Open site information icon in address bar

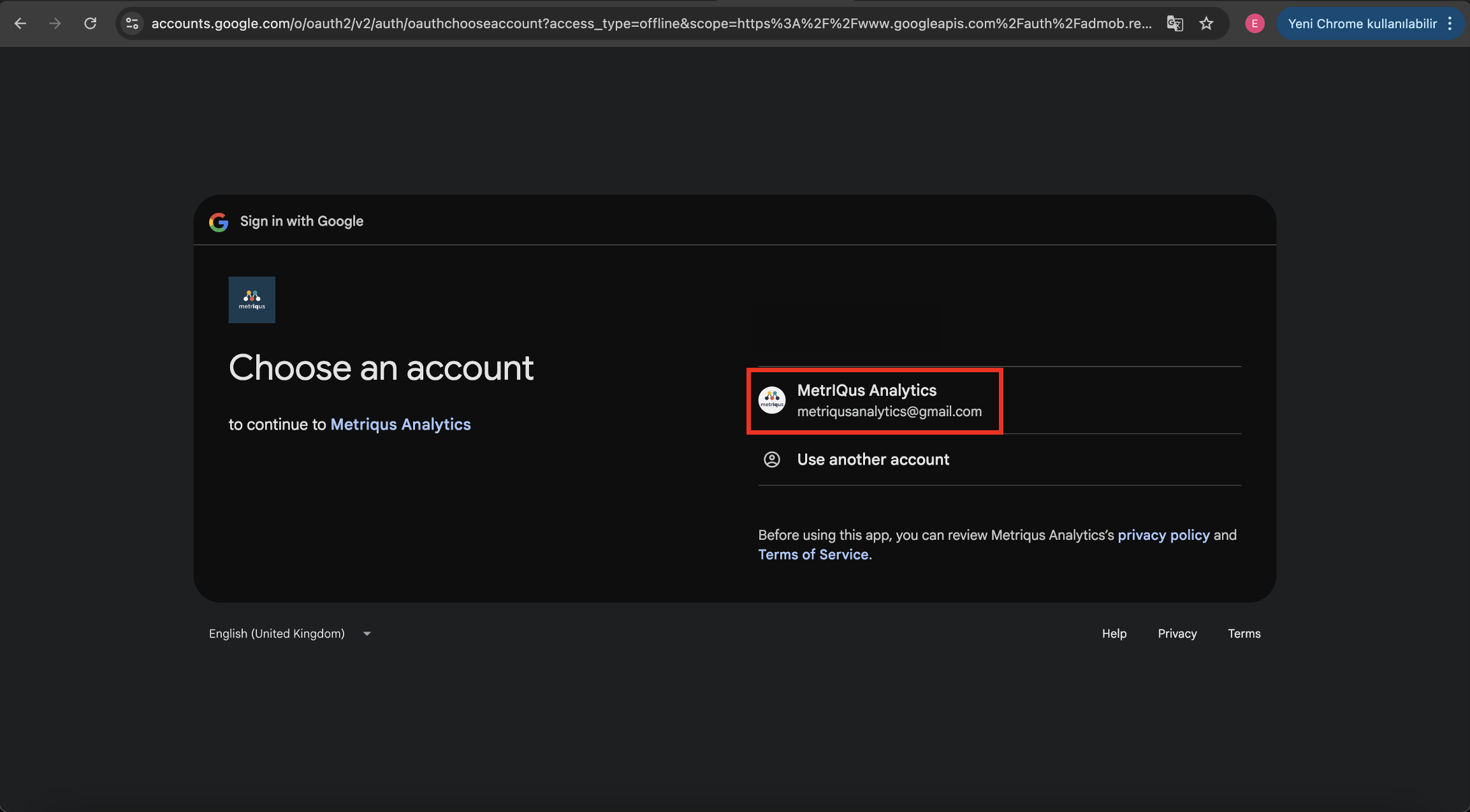(x=132, y=24)
